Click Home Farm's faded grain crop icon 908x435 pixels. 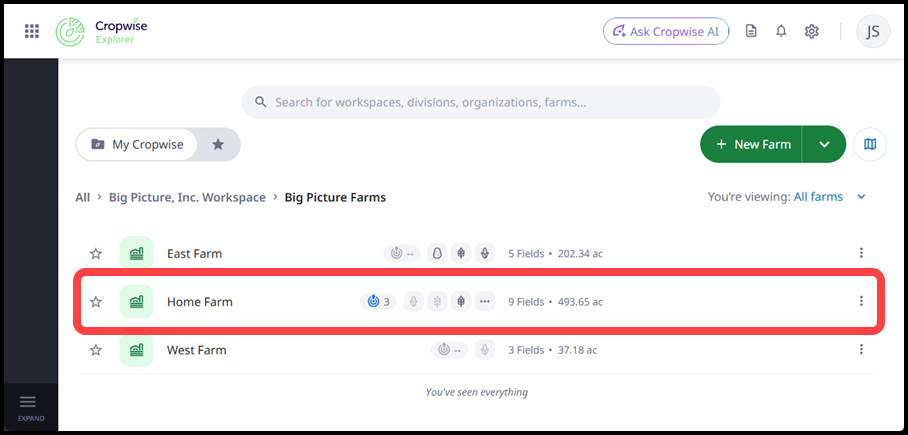(x=437, y=301)
